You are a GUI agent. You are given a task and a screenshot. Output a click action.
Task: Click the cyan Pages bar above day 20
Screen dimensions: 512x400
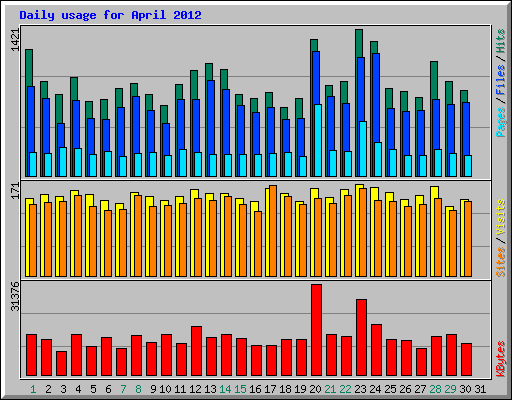point(318,140)
